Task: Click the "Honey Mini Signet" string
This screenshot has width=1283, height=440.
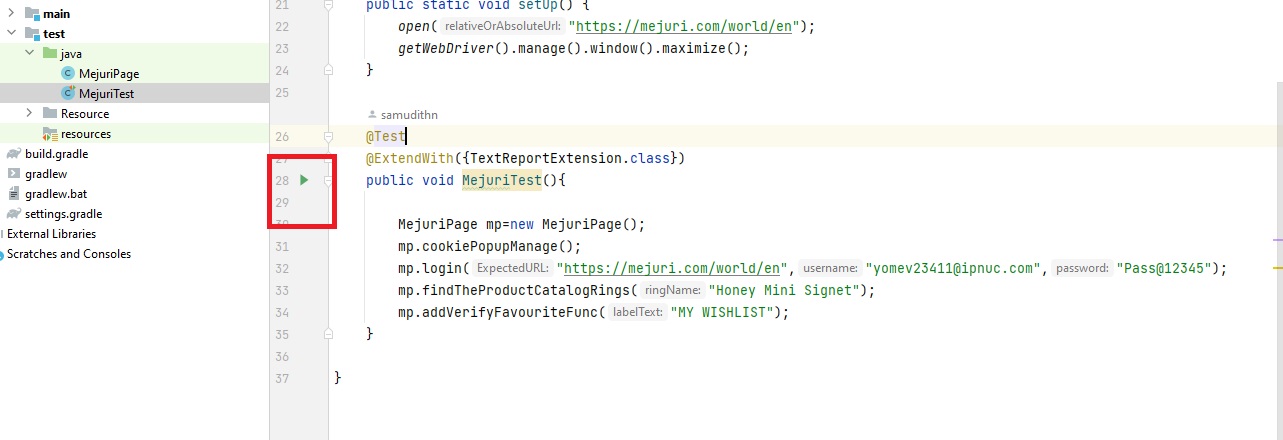Action: tap(783, 290)
